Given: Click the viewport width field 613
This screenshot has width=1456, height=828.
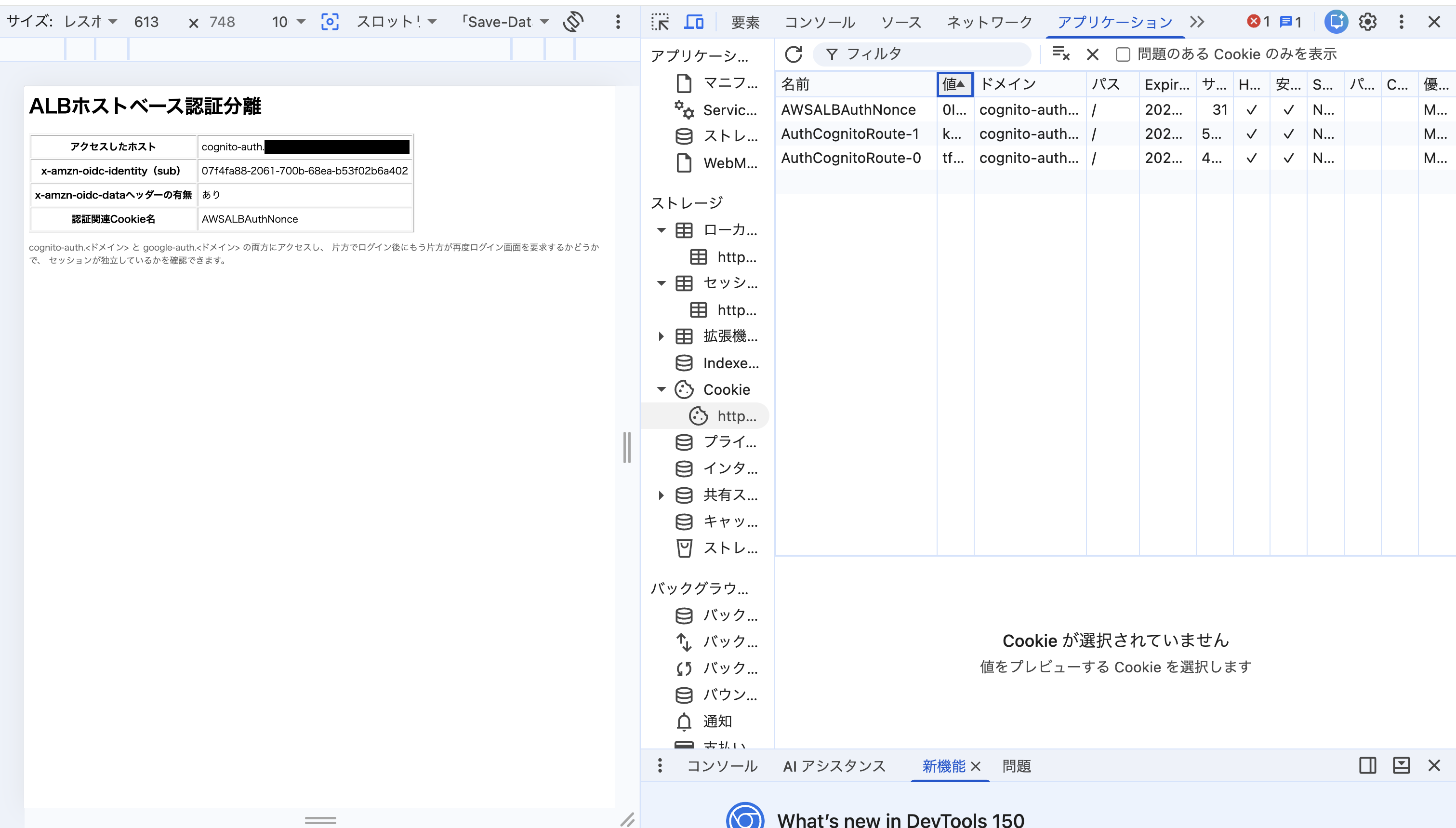Looking at the screenshot, I should coord(146,22).
